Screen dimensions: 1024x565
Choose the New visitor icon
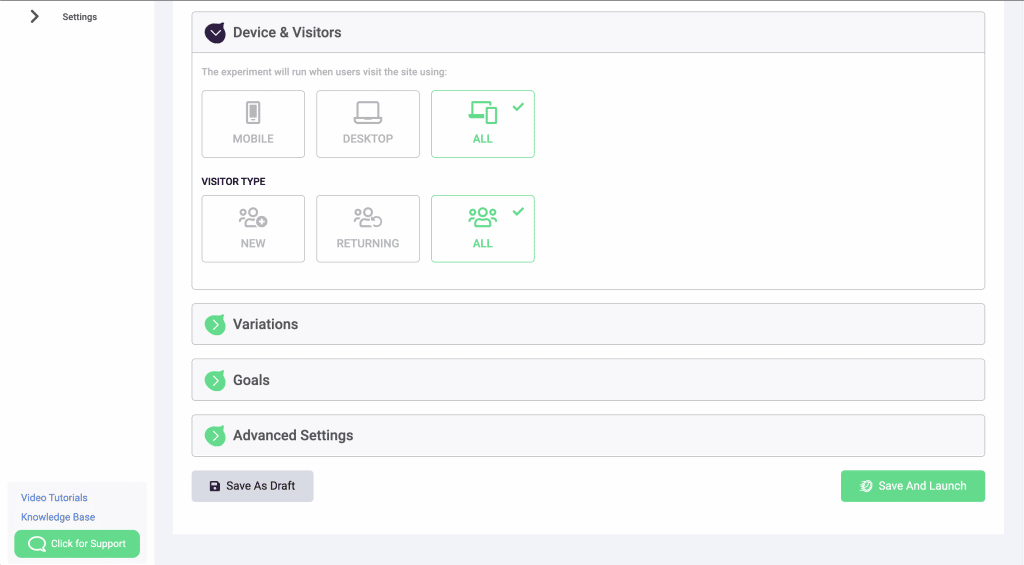pos(253,217)
